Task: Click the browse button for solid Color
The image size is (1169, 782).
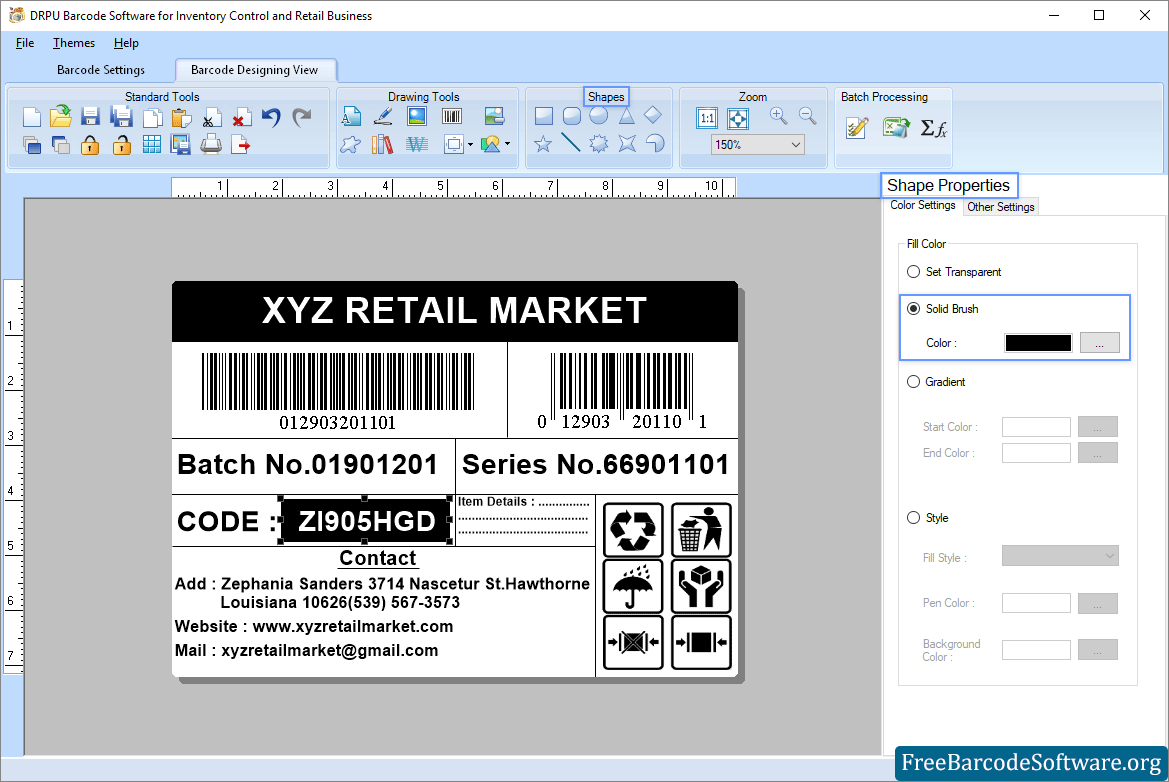Action: [x=1100, y=343]
